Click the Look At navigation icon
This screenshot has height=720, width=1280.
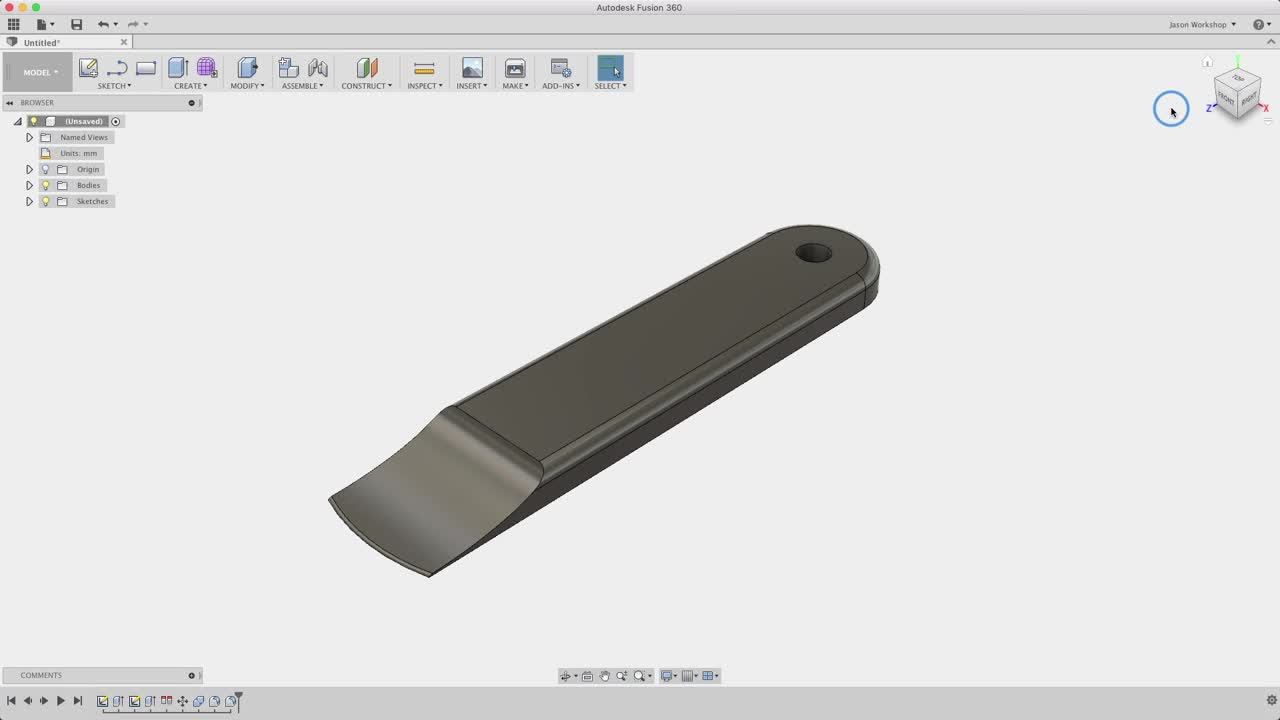click(x=587, y=676)
